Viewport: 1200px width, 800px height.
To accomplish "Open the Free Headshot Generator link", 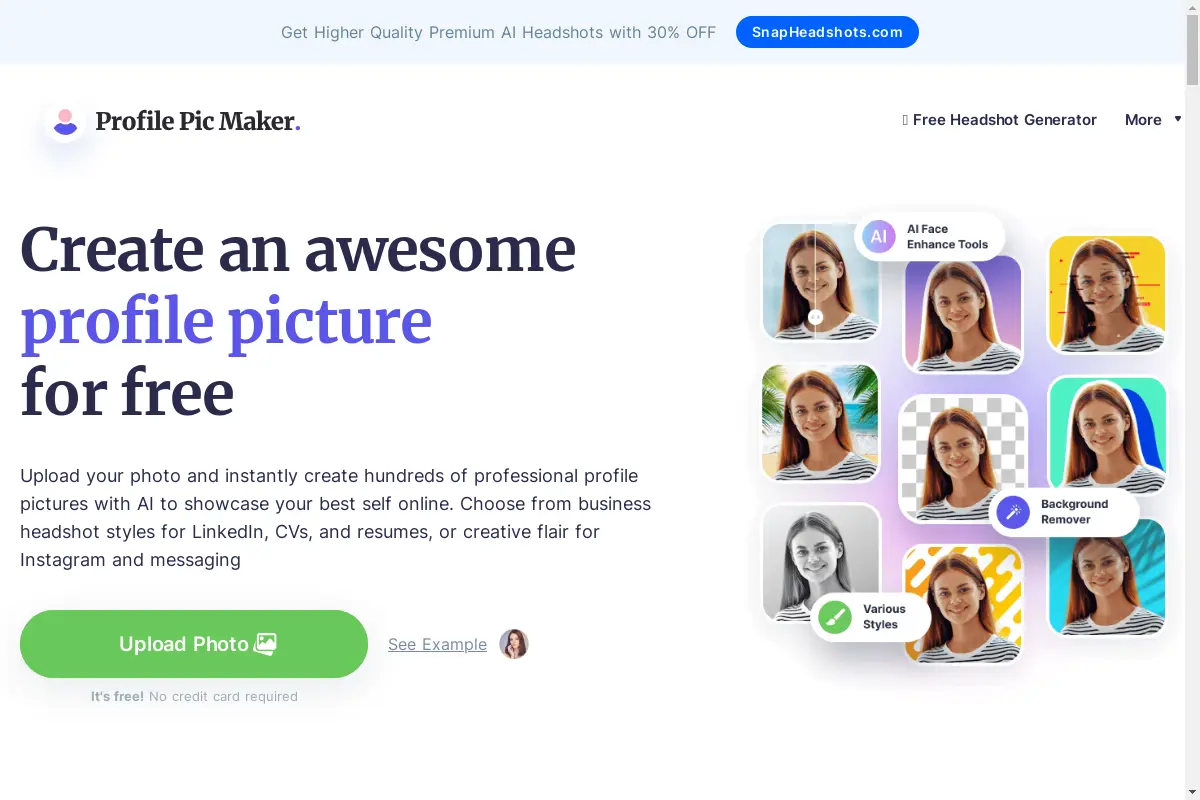I will pyautogui.click(x=1000, y=120).
